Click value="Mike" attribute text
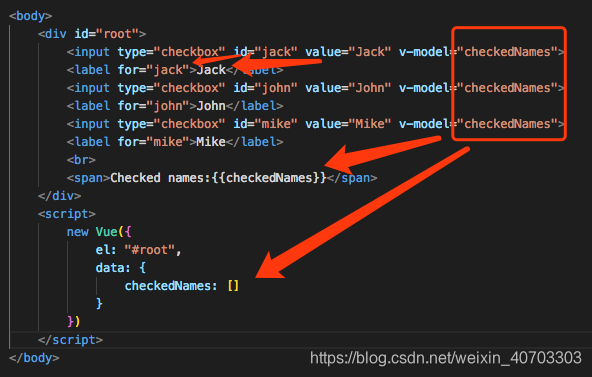This screenshot has height=377, width=592. [348, 124]
